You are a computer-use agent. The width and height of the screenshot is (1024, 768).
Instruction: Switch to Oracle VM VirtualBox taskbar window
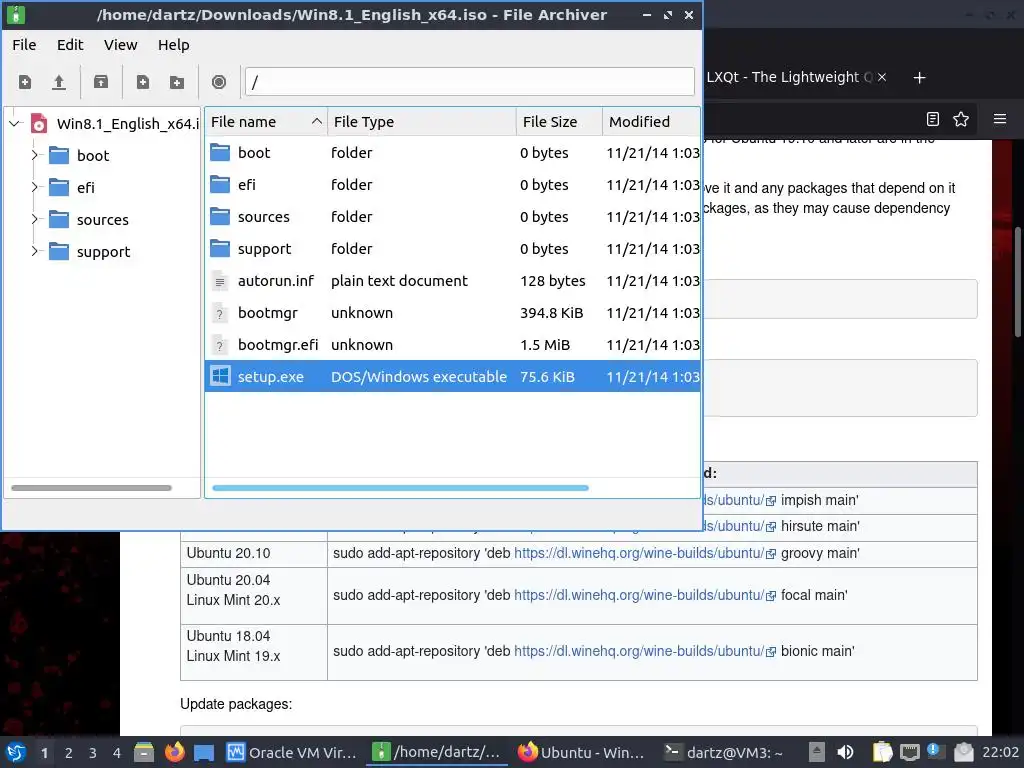click(x=291, y=752)
